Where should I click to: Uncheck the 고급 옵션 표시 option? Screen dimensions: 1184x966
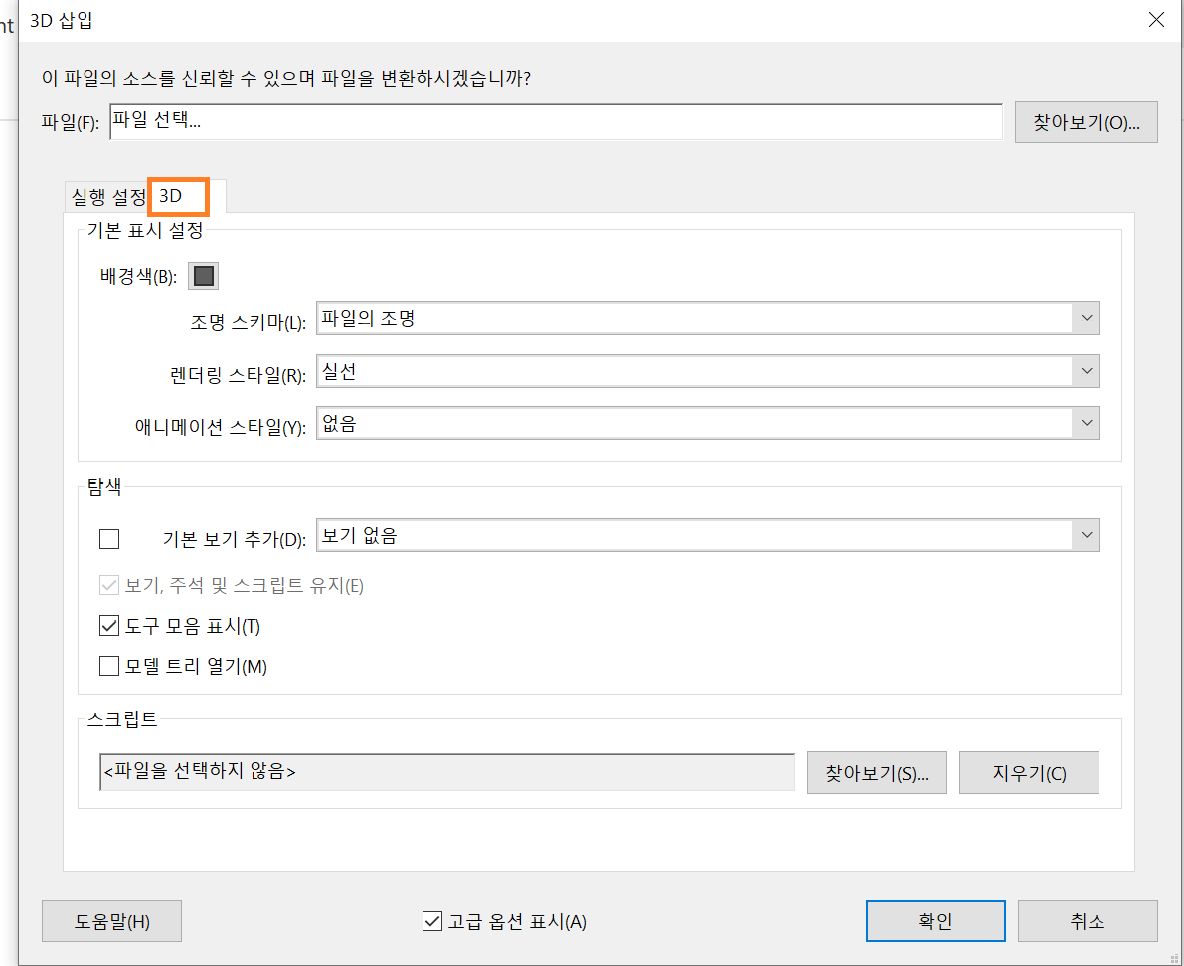[434, 921]
